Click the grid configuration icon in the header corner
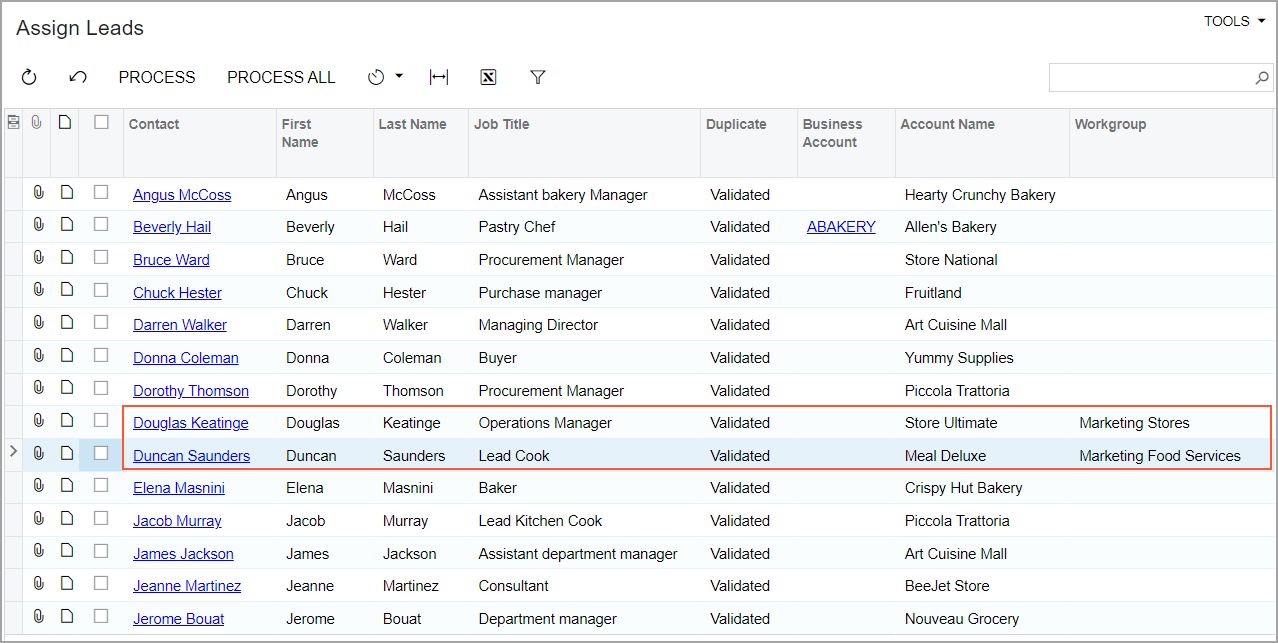 [x=13, y=123]
